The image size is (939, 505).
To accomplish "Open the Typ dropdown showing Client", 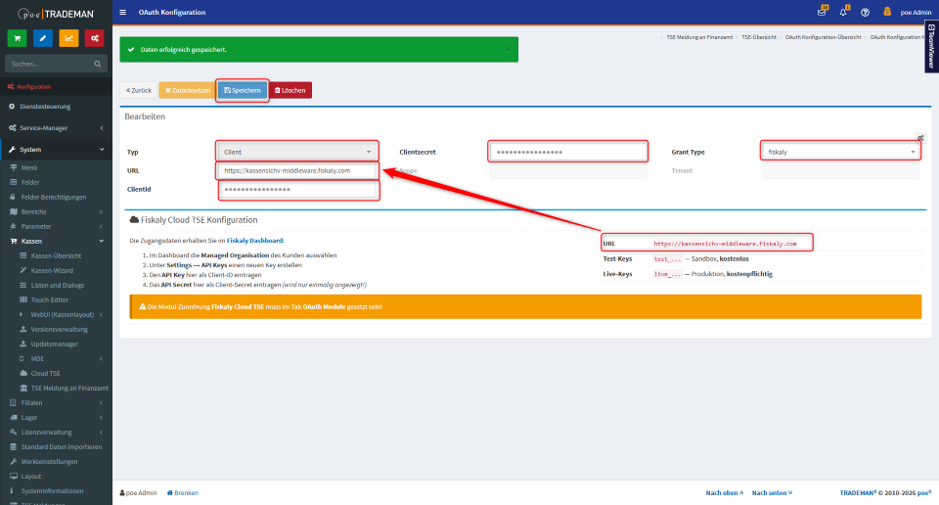I will [297, 152].
